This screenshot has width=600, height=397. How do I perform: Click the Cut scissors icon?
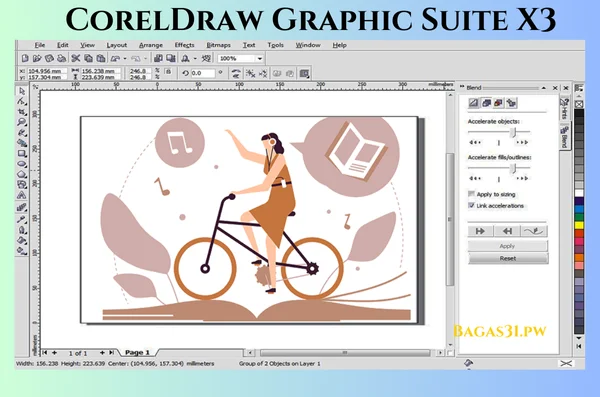coord(76,58)
